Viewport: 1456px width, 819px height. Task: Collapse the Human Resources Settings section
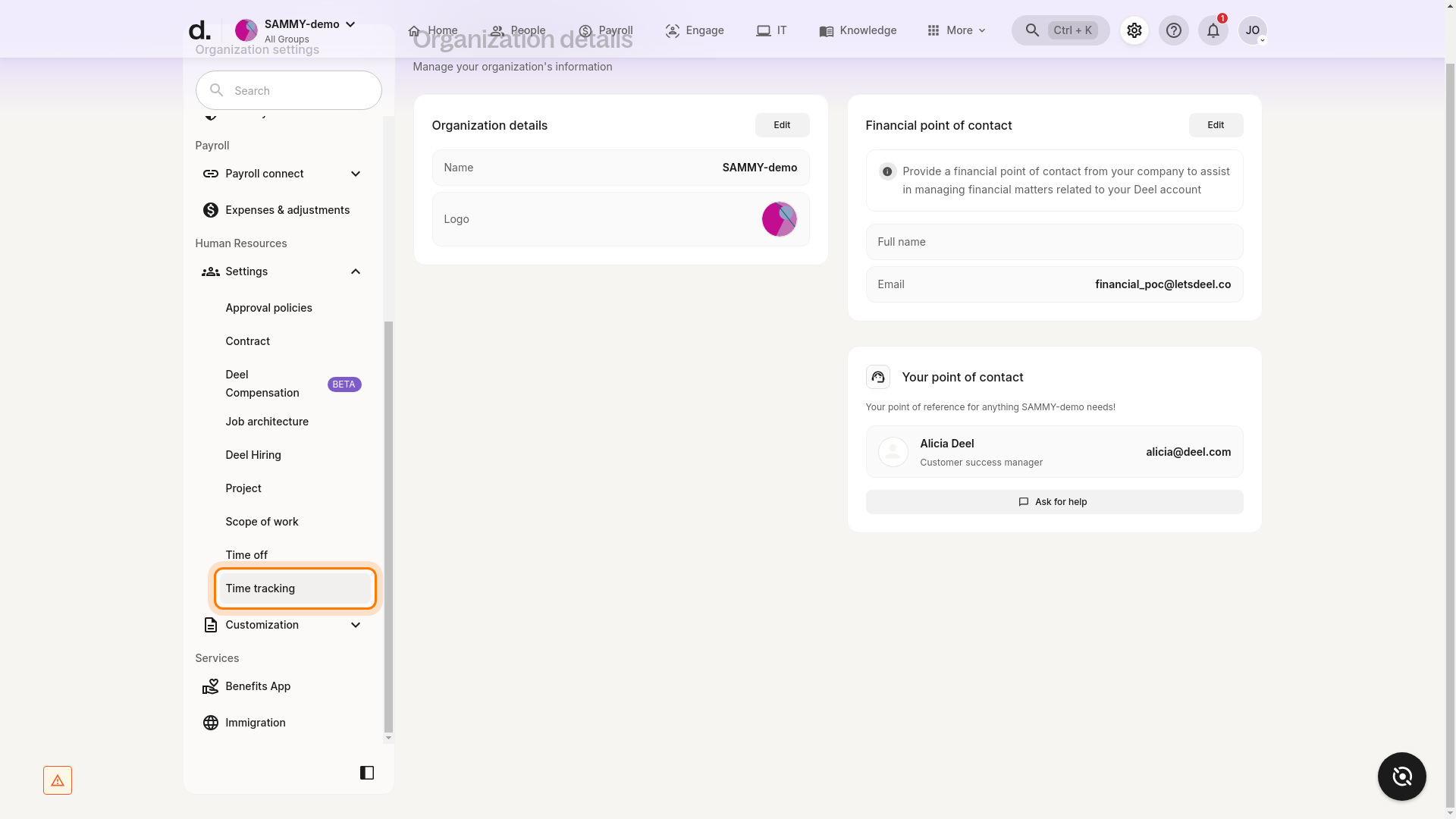(x=355, y=271)
